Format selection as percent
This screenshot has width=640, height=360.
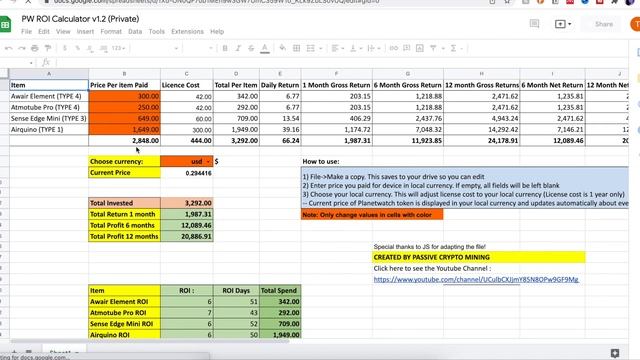(x=77, y=48)
